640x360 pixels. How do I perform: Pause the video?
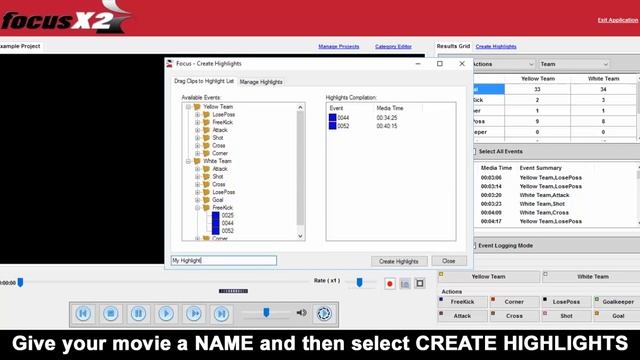pos(138,313)
